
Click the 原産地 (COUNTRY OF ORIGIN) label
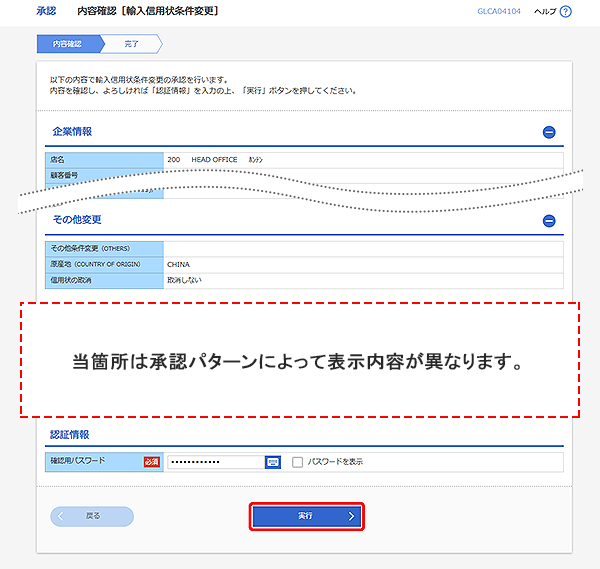(95, 264)
